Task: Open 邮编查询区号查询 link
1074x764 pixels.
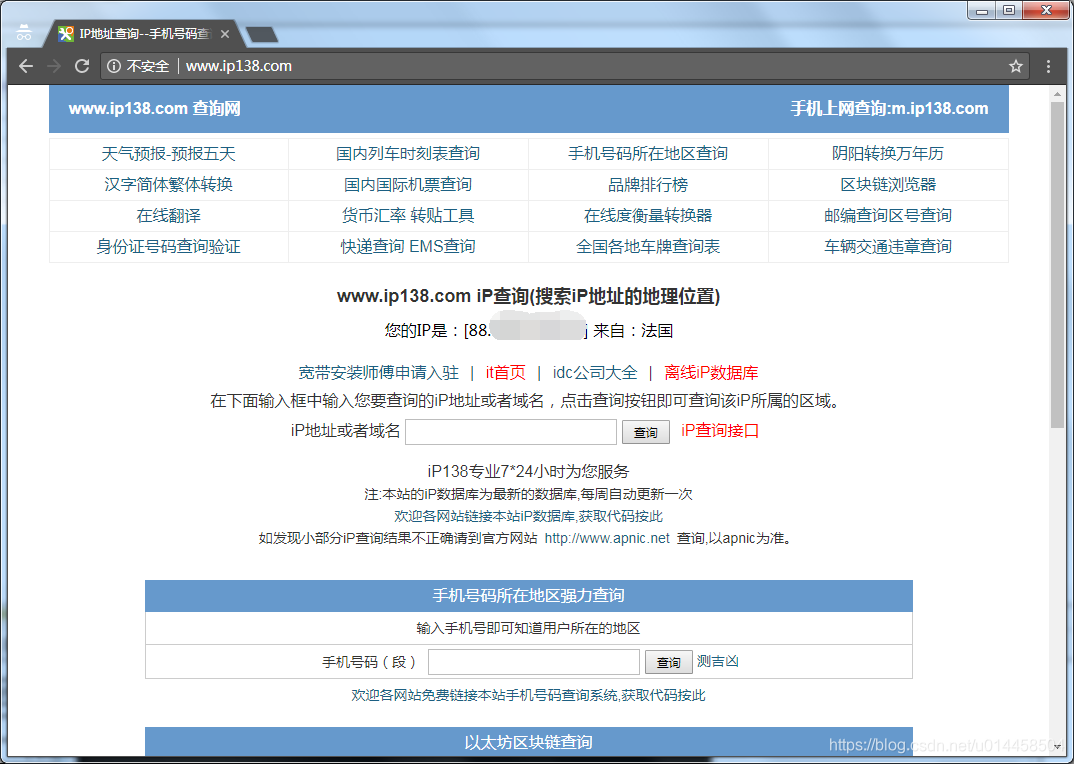Action: pos(888,216)
